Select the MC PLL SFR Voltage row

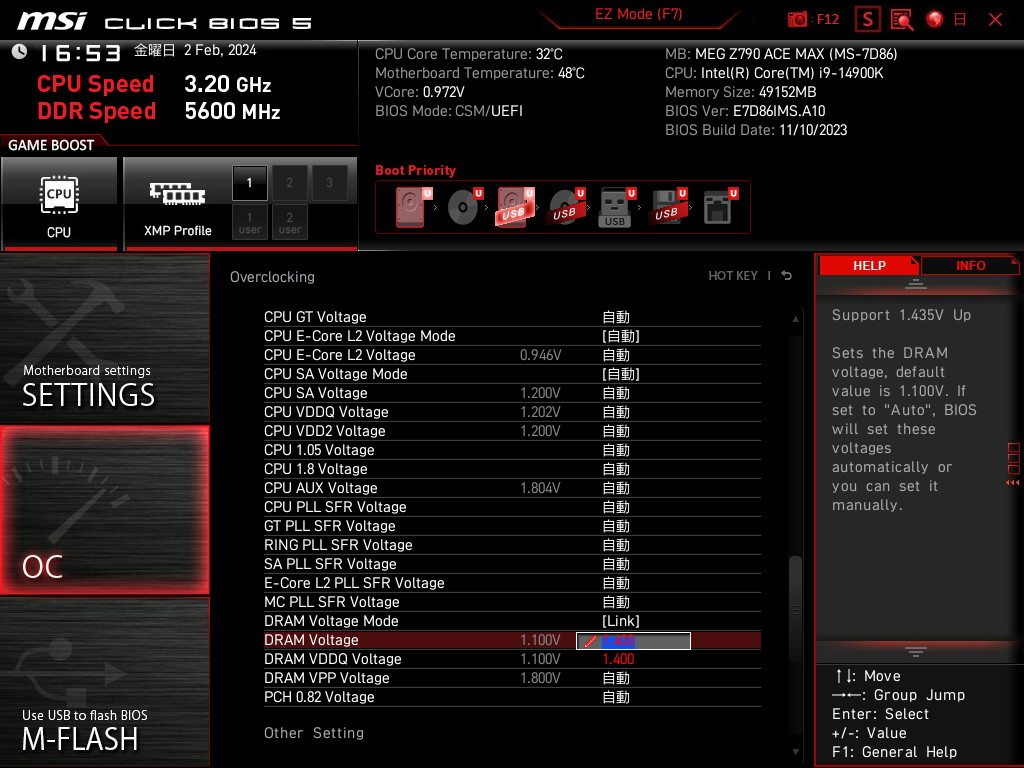512,602
